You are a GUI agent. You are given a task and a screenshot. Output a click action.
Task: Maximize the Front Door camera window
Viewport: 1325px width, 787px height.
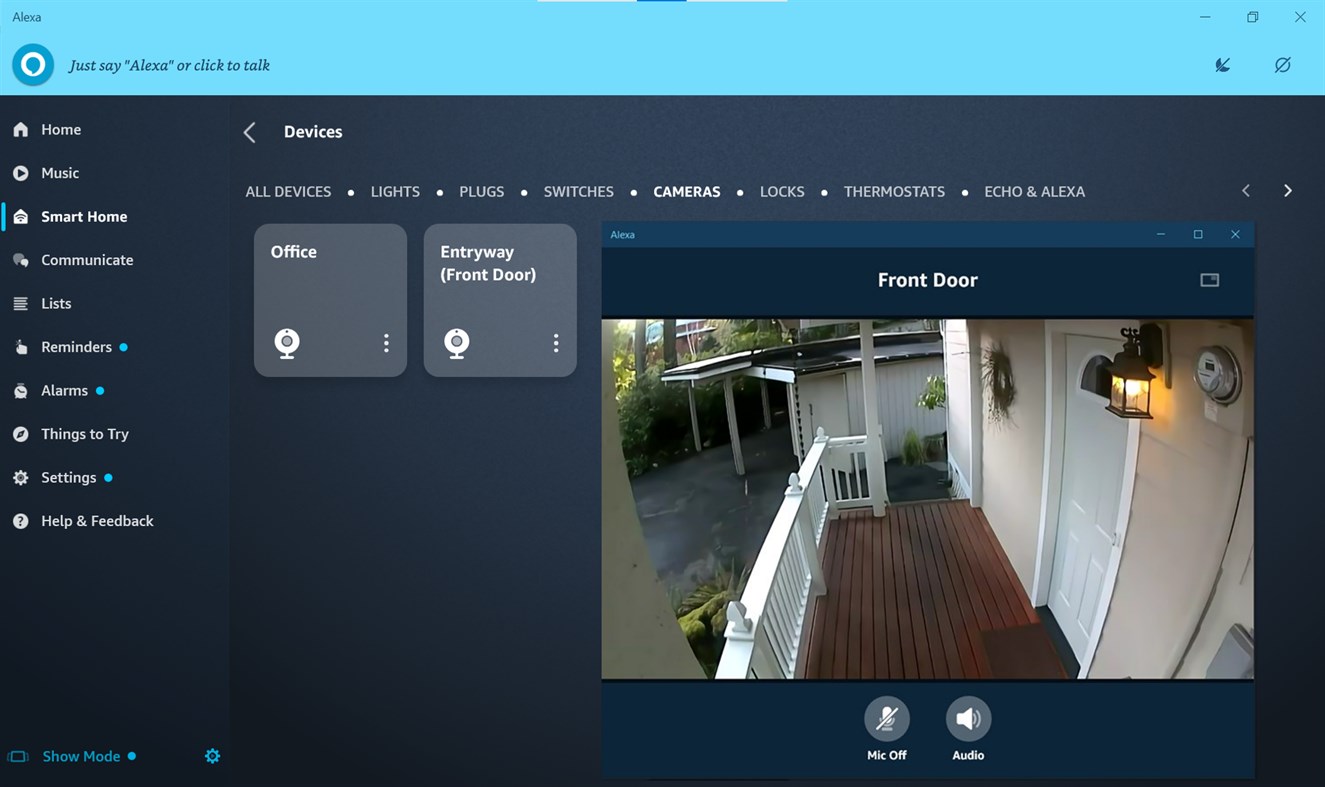[1198, 234]
